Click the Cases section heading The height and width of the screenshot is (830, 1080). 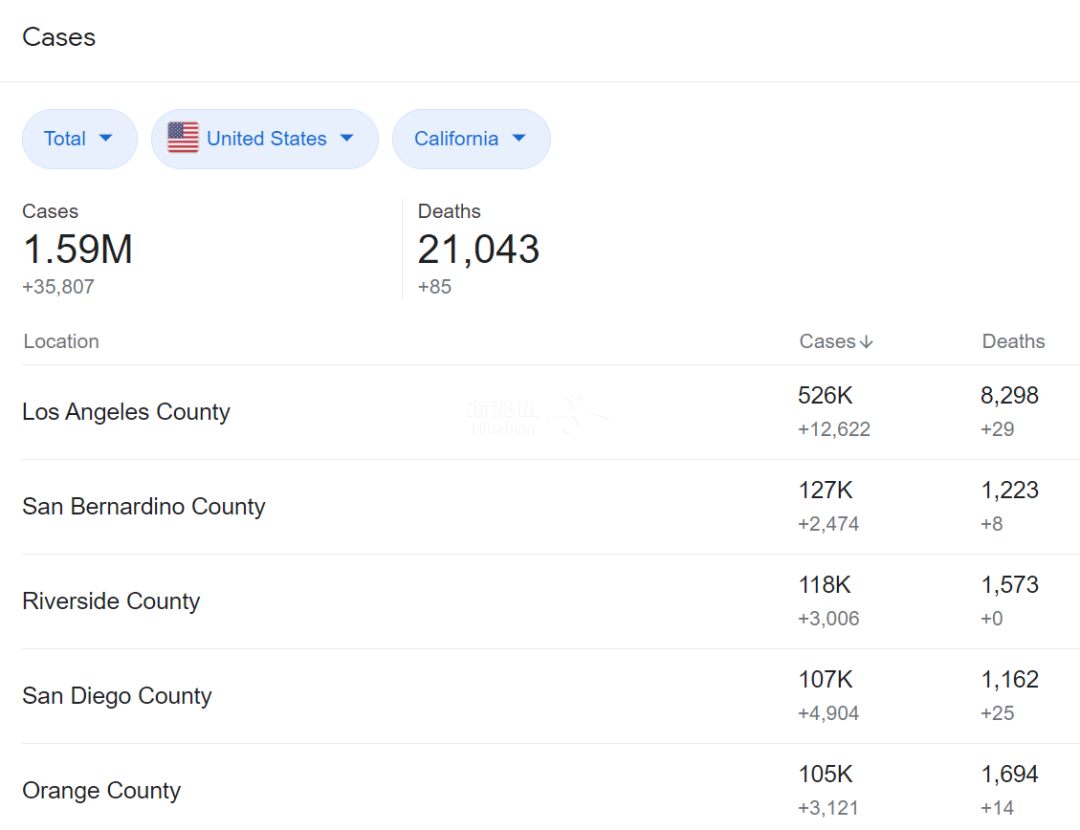point(59,38)
